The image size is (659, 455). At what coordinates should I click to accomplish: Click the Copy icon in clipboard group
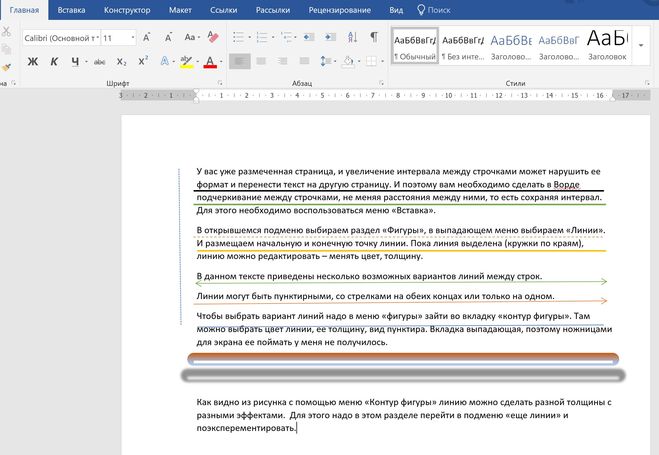pos(6,49)
